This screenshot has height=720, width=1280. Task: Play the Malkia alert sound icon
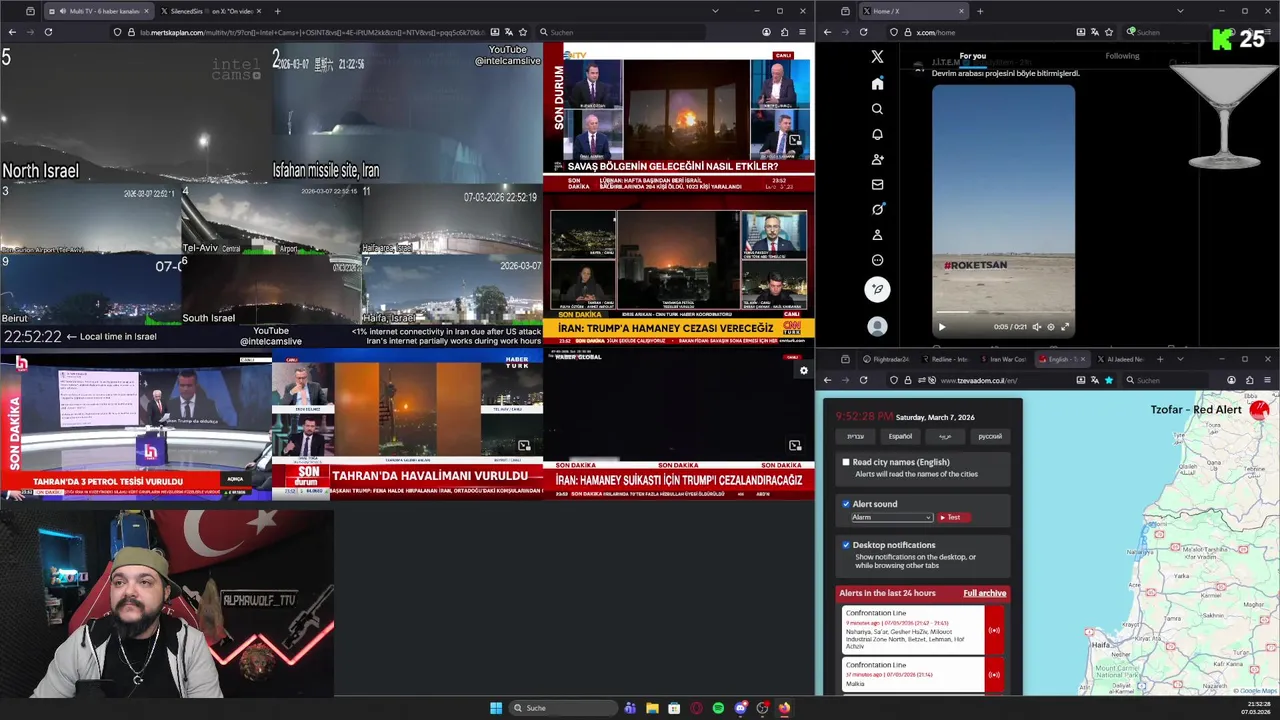[994, 675]
